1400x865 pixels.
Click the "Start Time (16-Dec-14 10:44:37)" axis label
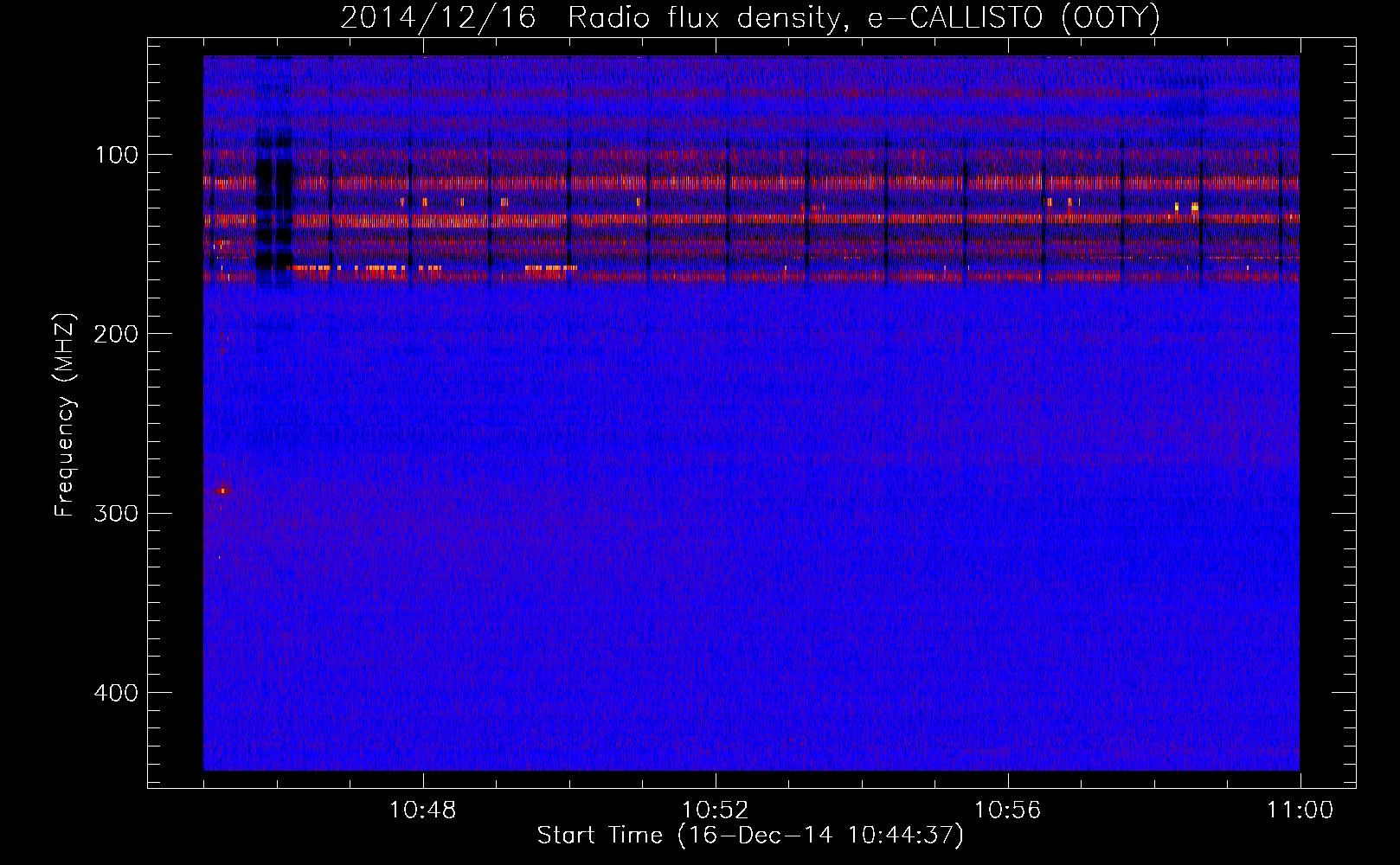[x=750, y=836]
